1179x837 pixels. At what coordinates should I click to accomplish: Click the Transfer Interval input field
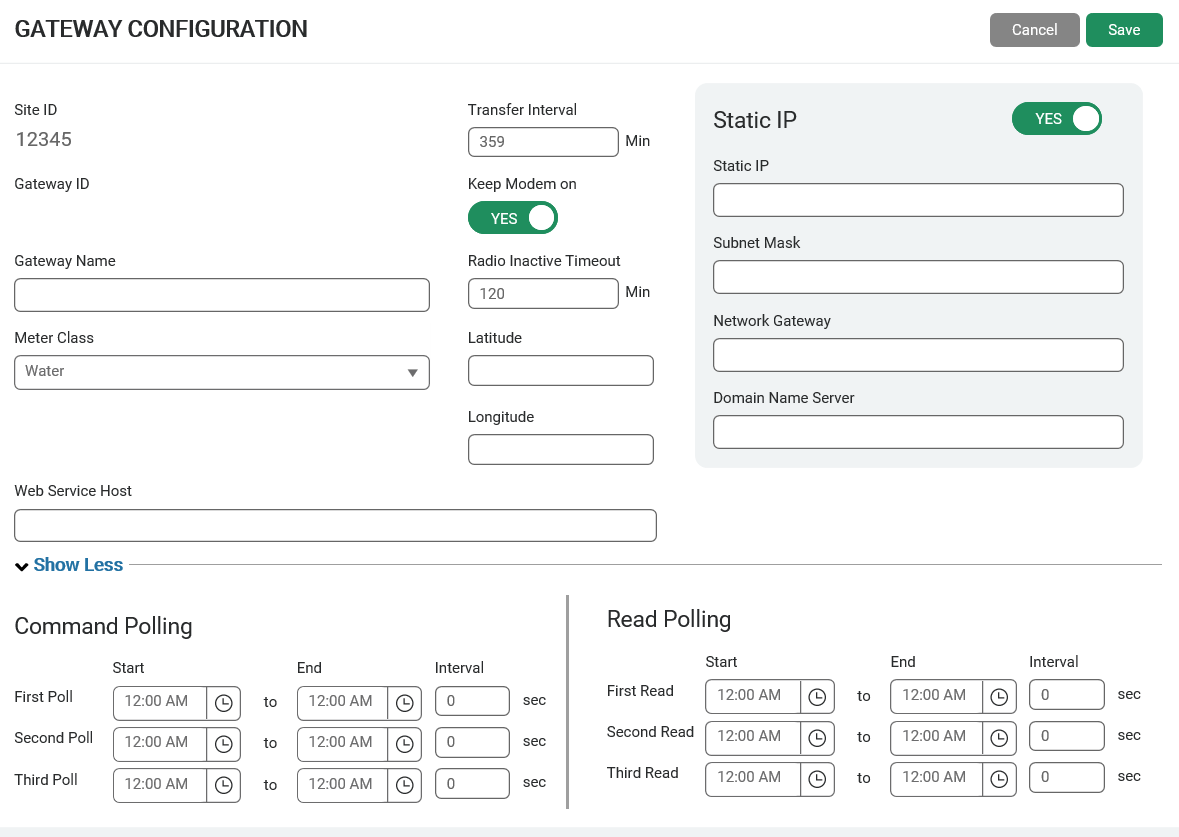pos(543,142)
